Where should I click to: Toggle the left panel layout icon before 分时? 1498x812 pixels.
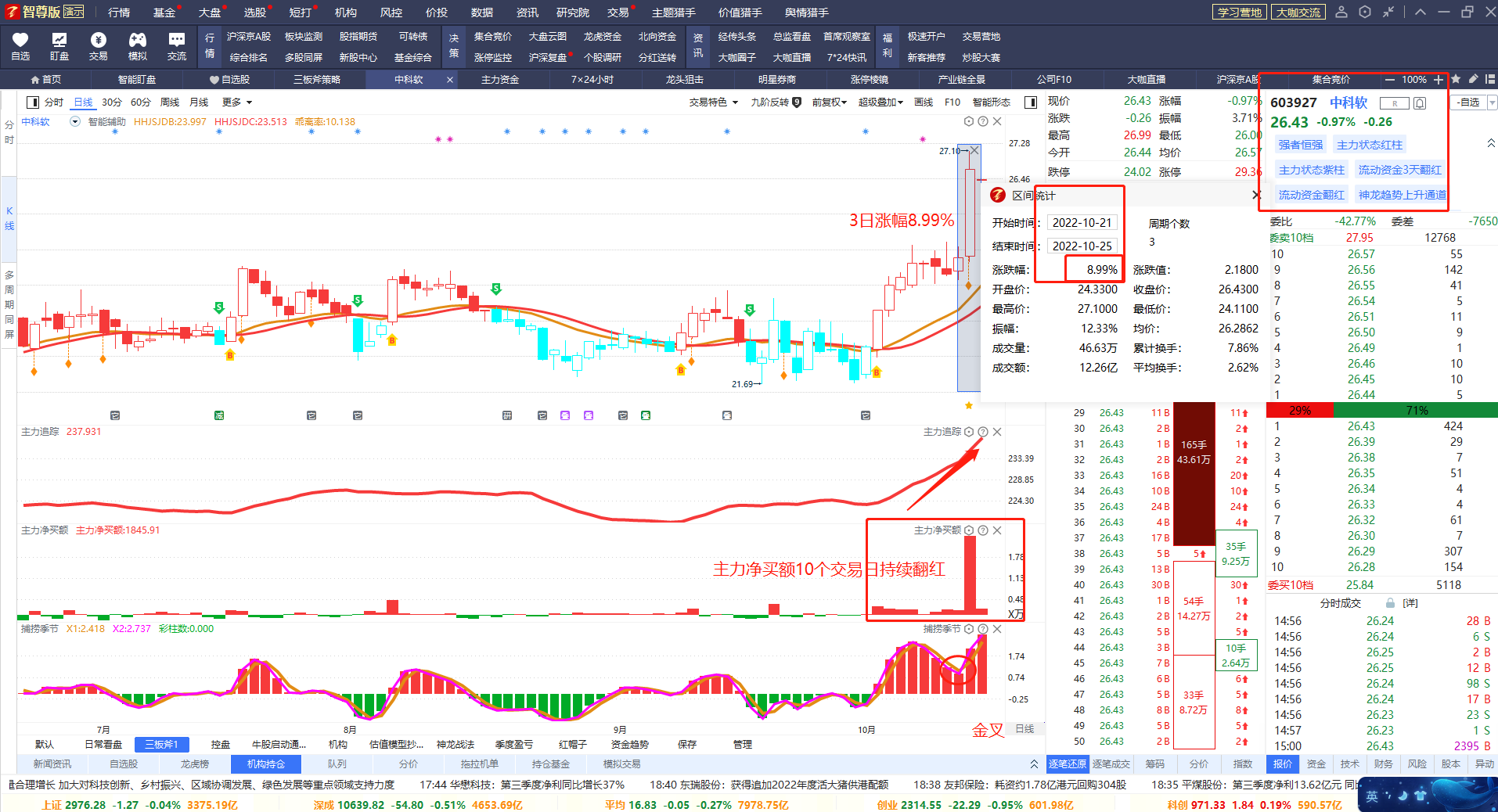[x=33, y=102]
